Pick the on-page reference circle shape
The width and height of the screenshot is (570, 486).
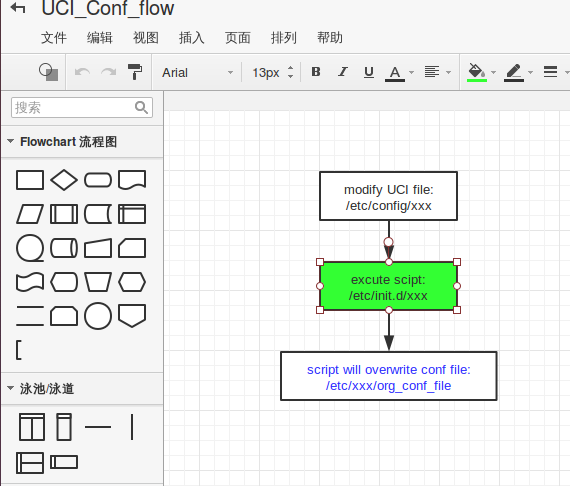click(x=98, y=316)
